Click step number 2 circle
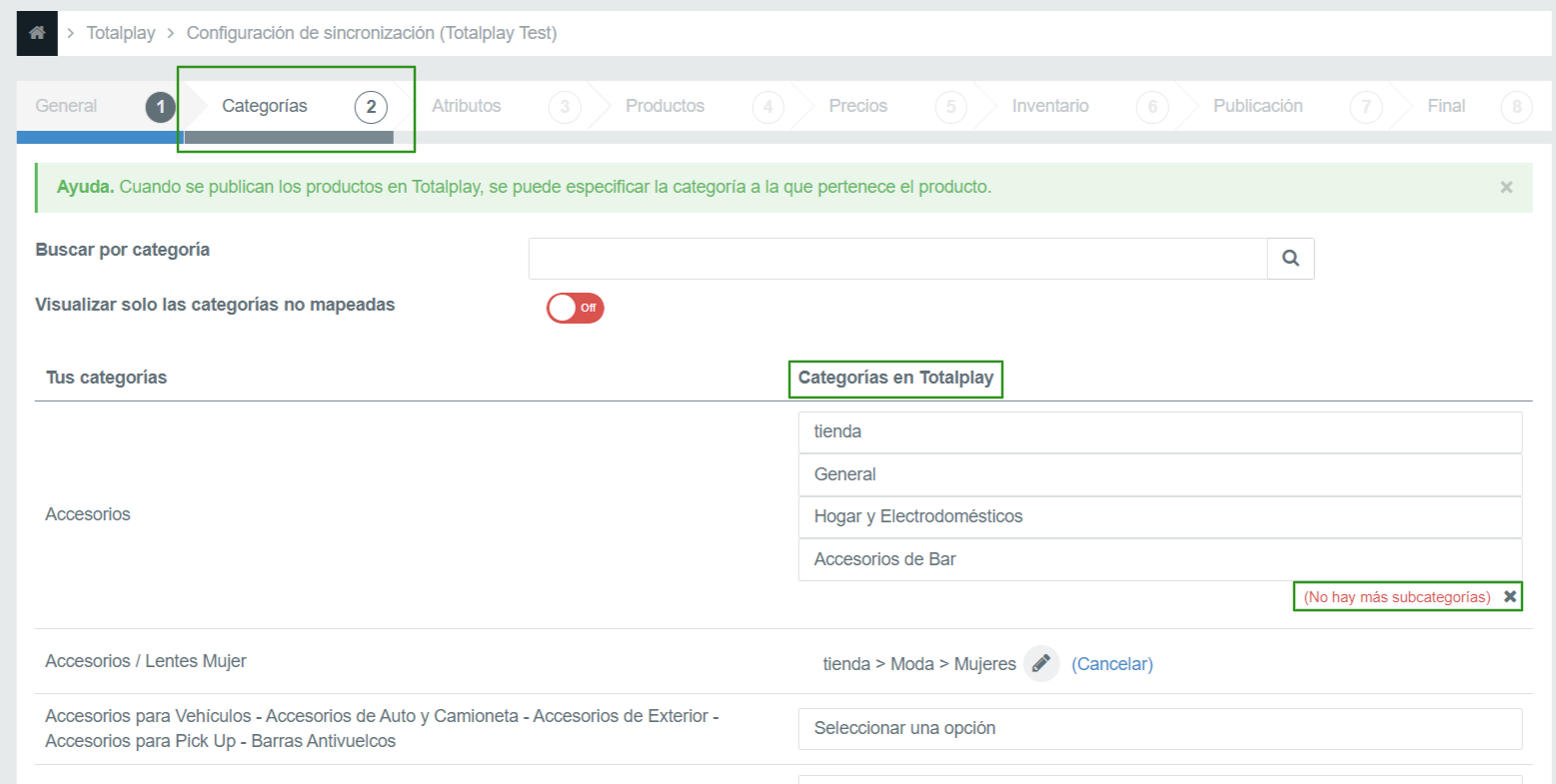This screenshot has height=784, width=1556. (371, 107)
